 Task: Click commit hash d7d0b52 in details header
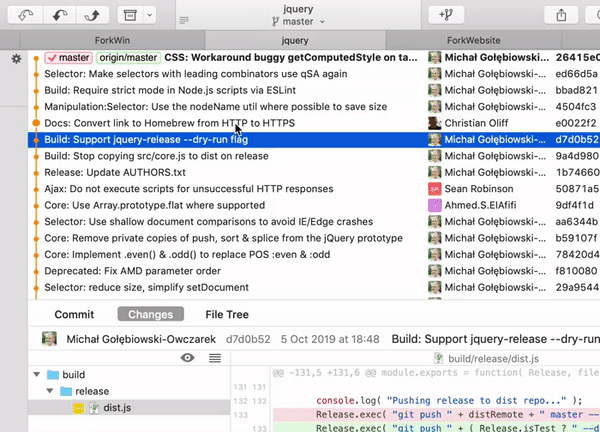click(x=248, y=339)
